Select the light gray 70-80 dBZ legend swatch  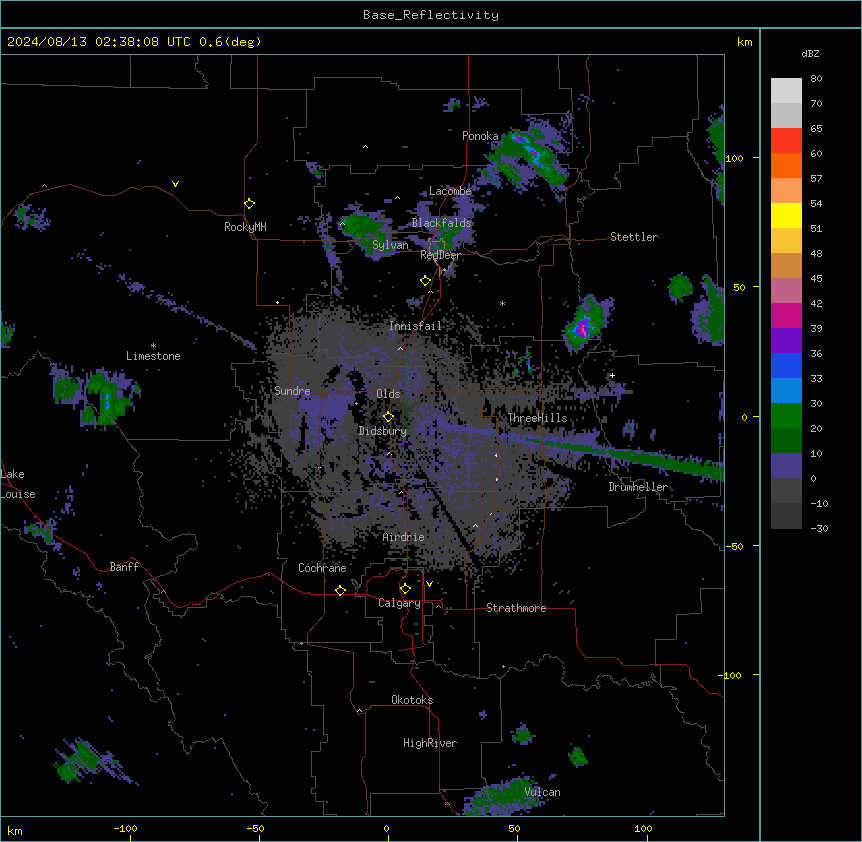786,91
